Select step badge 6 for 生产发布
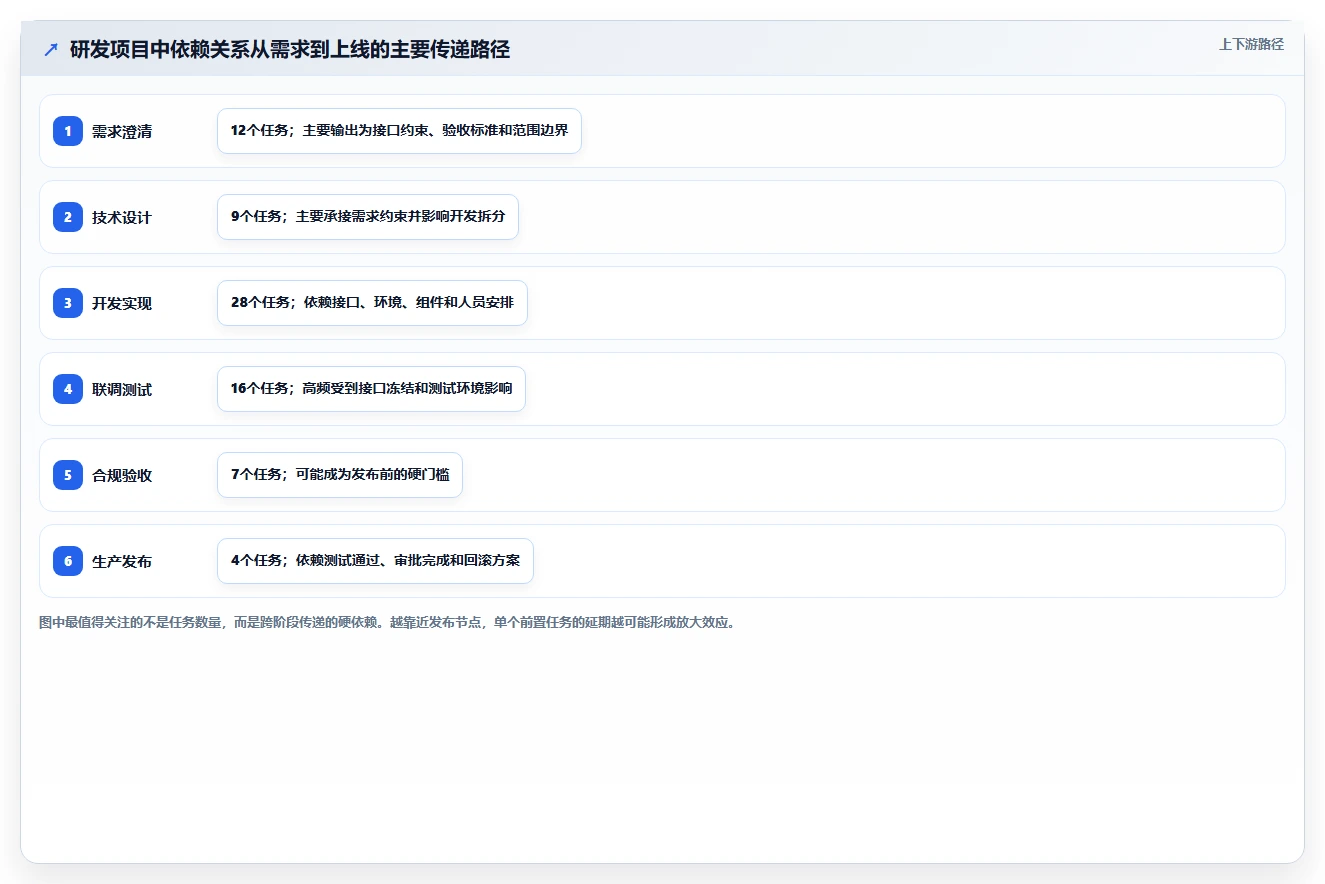Screen dimensions: 1325x884 click(x=68, y=561)
